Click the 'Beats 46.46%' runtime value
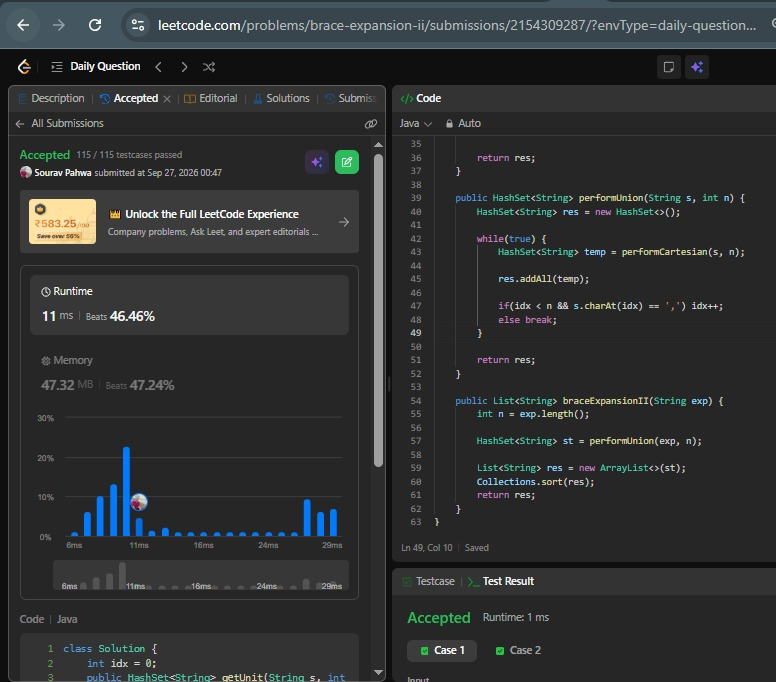 pos(120,316)
